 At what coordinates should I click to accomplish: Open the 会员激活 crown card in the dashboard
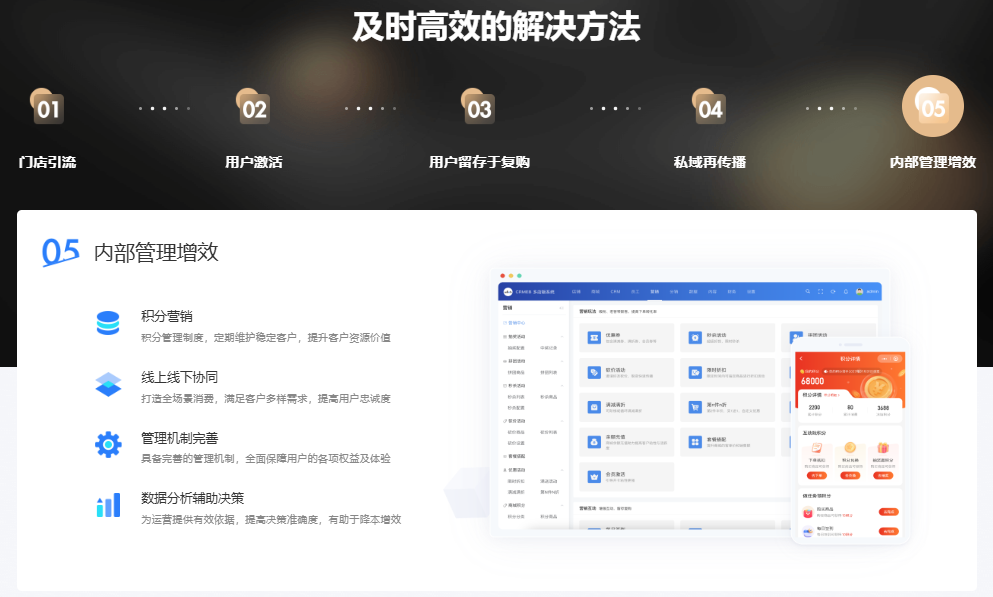(626, 475)
